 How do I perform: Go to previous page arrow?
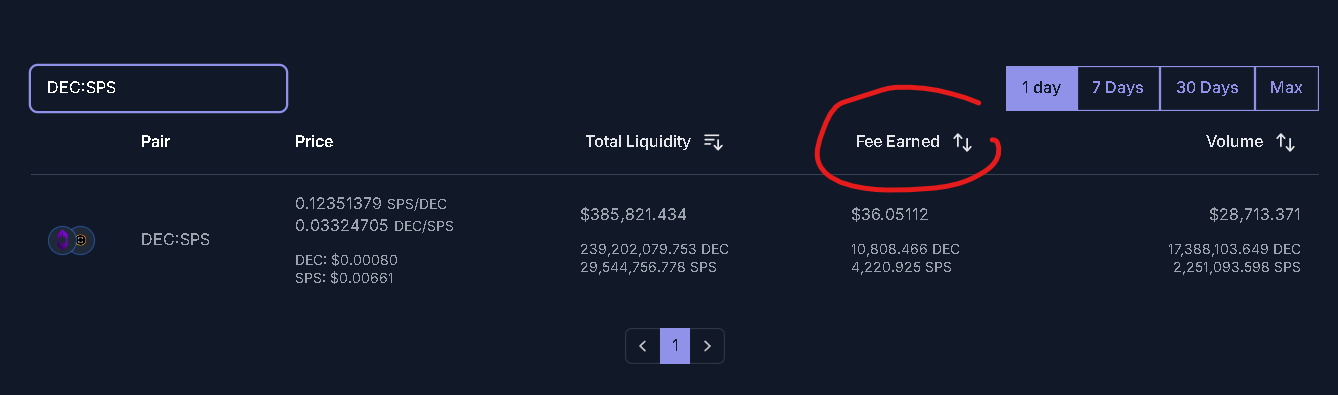[643, 346]
